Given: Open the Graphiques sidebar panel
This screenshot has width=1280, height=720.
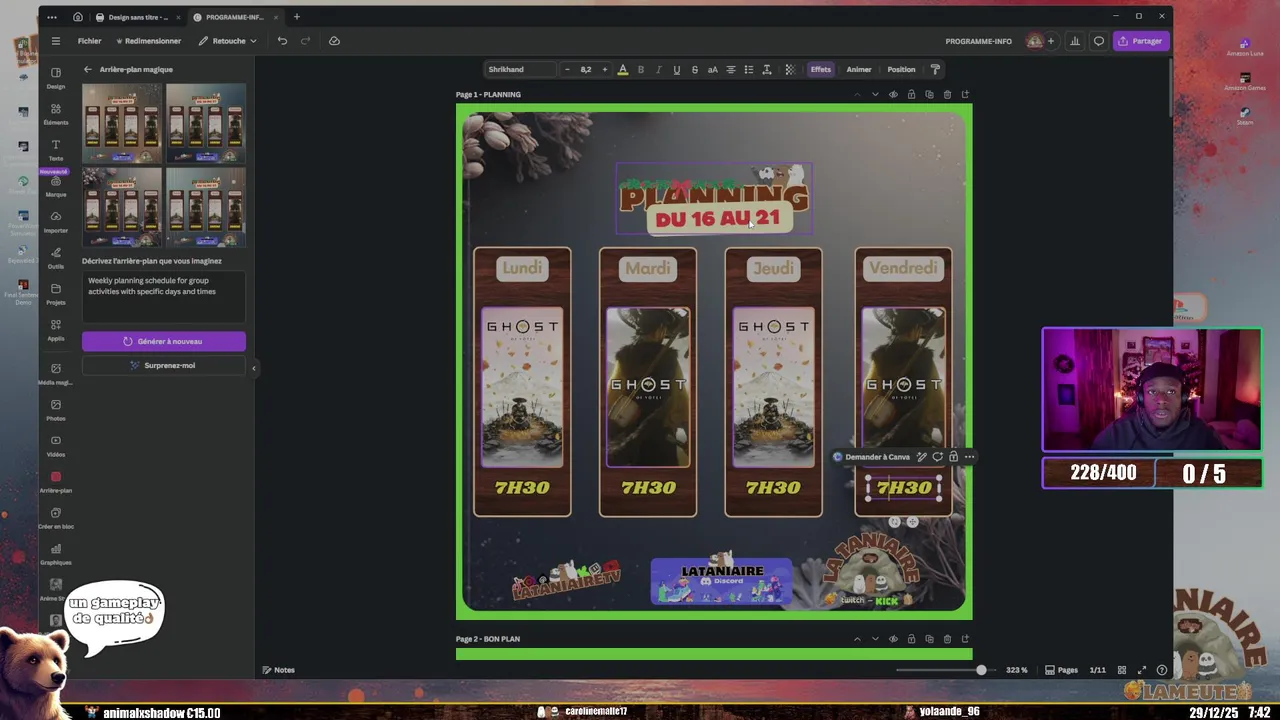Looking at the screenshot, I should pos(56,554).
